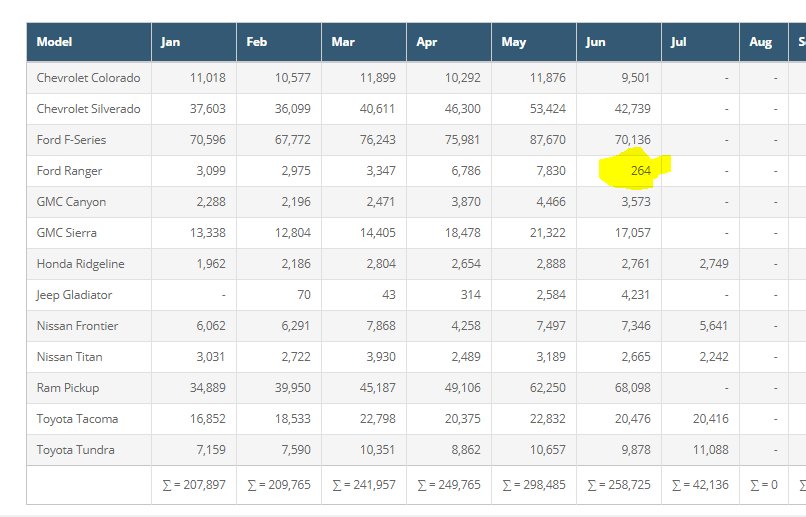
Task: Sort by the May column header
Action: (534, 42)
